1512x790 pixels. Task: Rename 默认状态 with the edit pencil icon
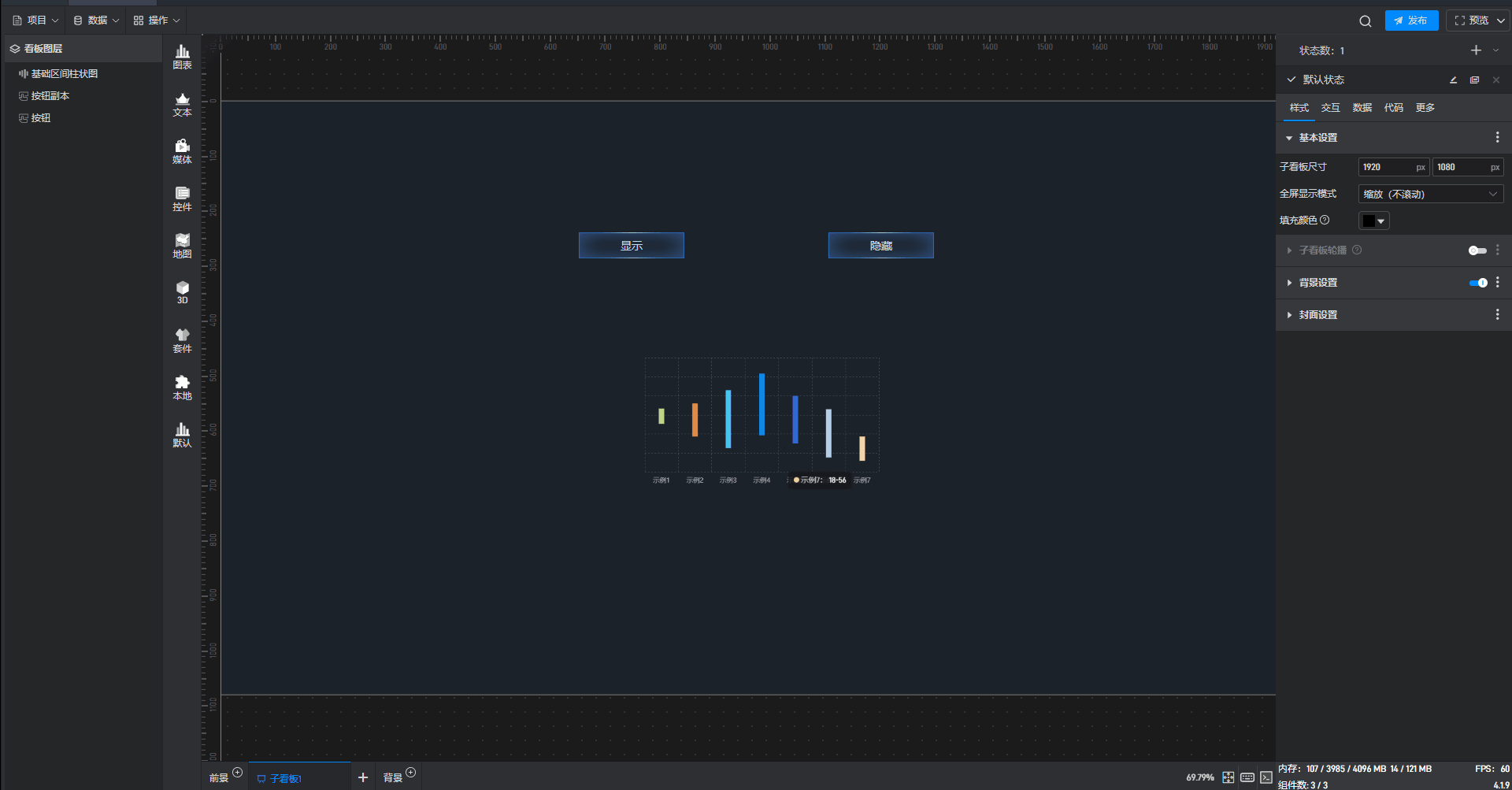1453,80
